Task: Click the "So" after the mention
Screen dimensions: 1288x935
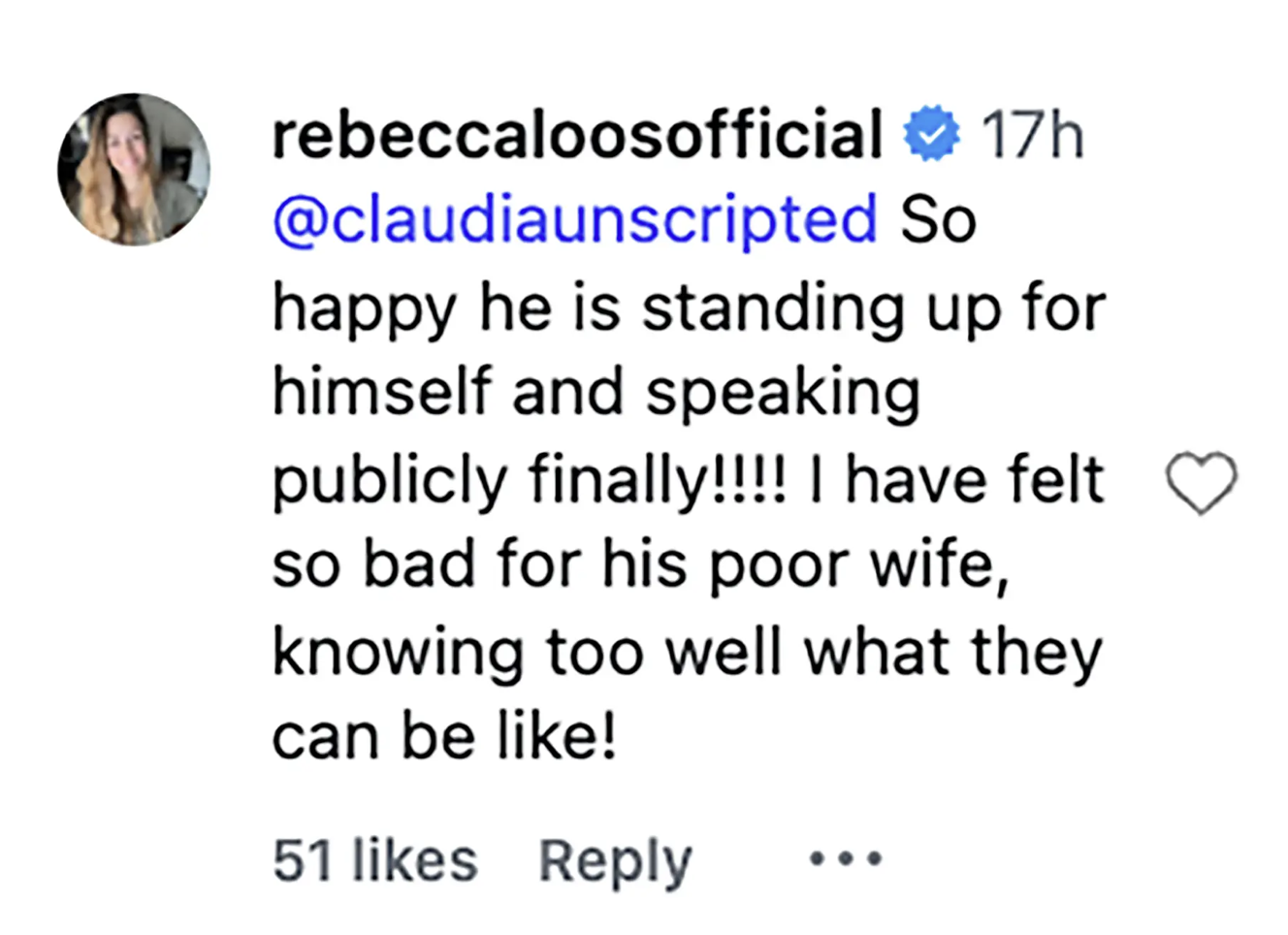Action: (x=937, y=220)
